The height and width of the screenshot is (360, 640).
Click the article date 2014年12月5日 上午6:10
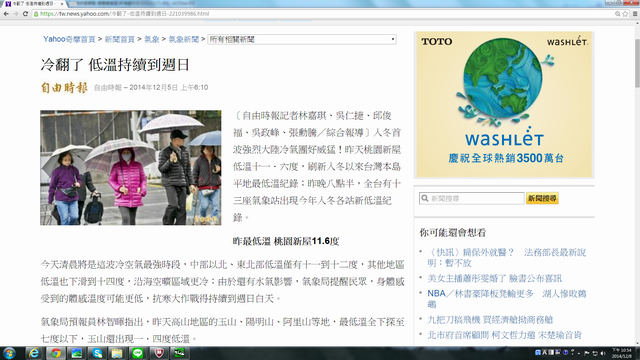click(169, 87)
